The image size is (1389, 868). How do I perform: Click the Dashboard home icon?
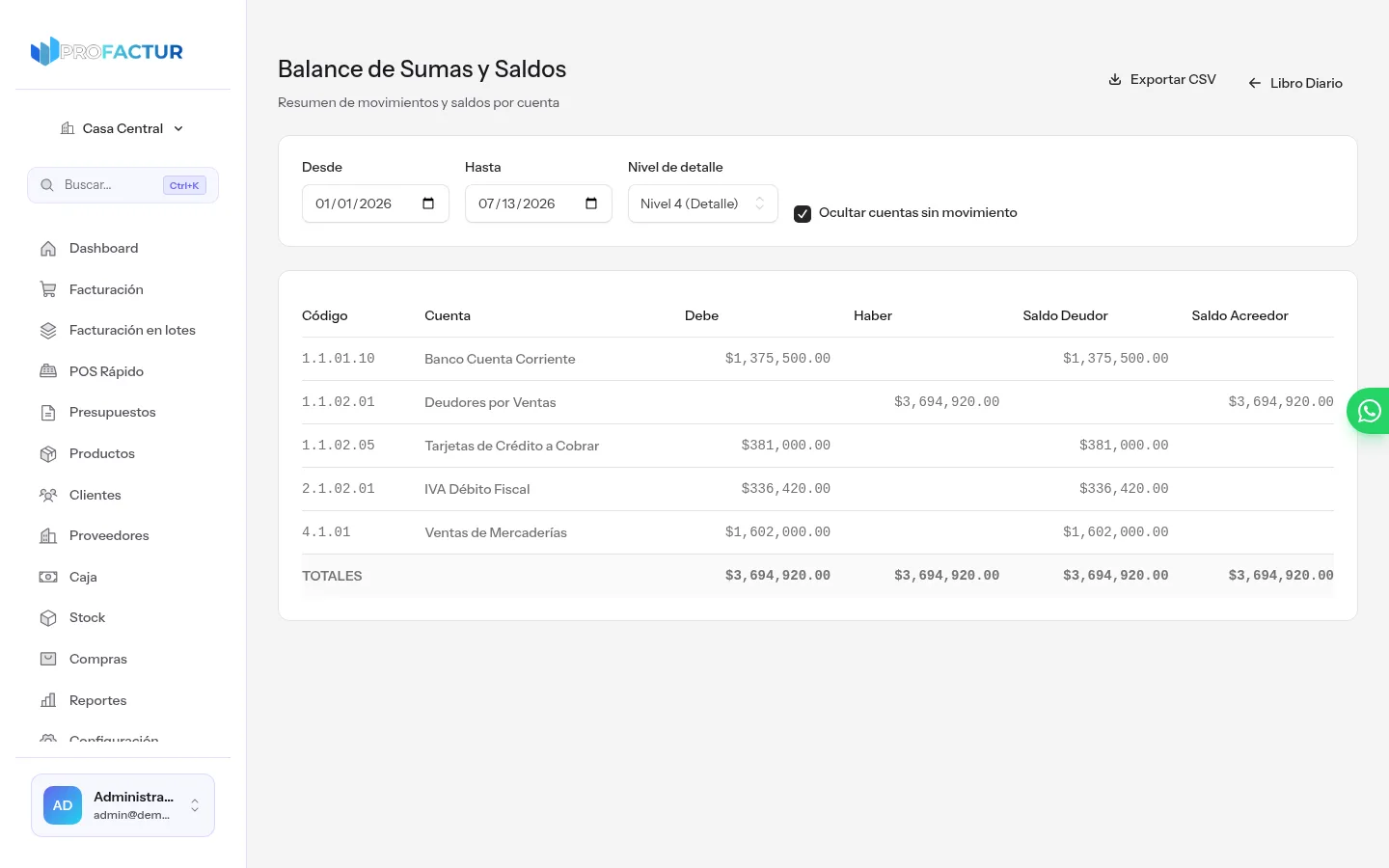48,249
